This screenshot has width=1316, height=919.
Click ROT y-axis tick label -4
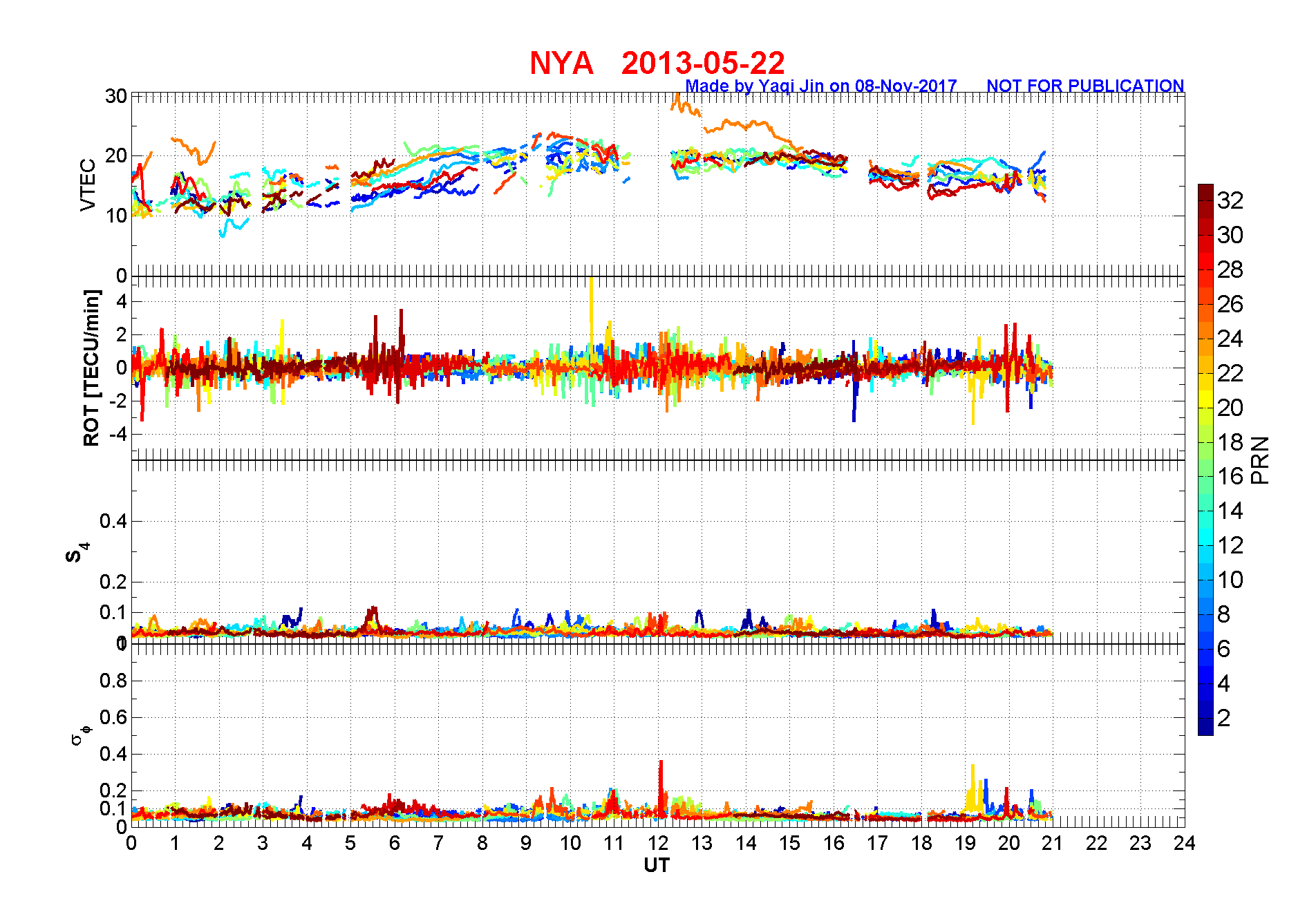pos(117,435)
